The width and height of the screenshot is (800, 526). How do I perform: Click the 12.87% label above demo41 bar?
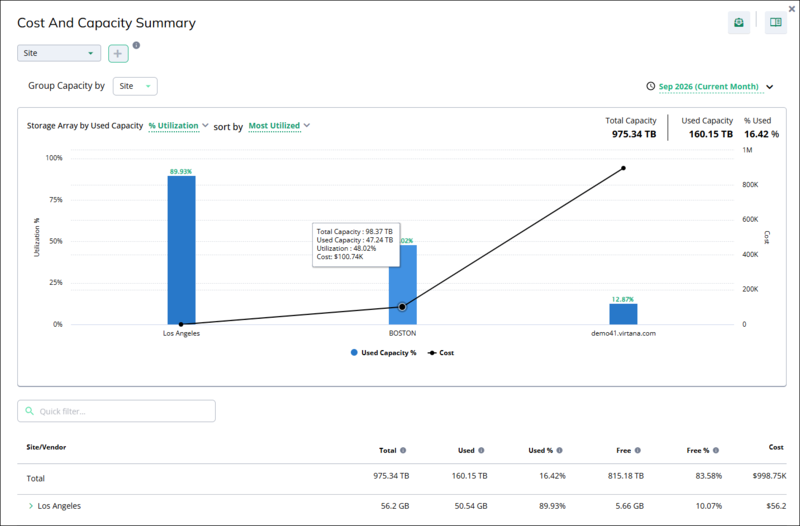(x=622, y=299)
